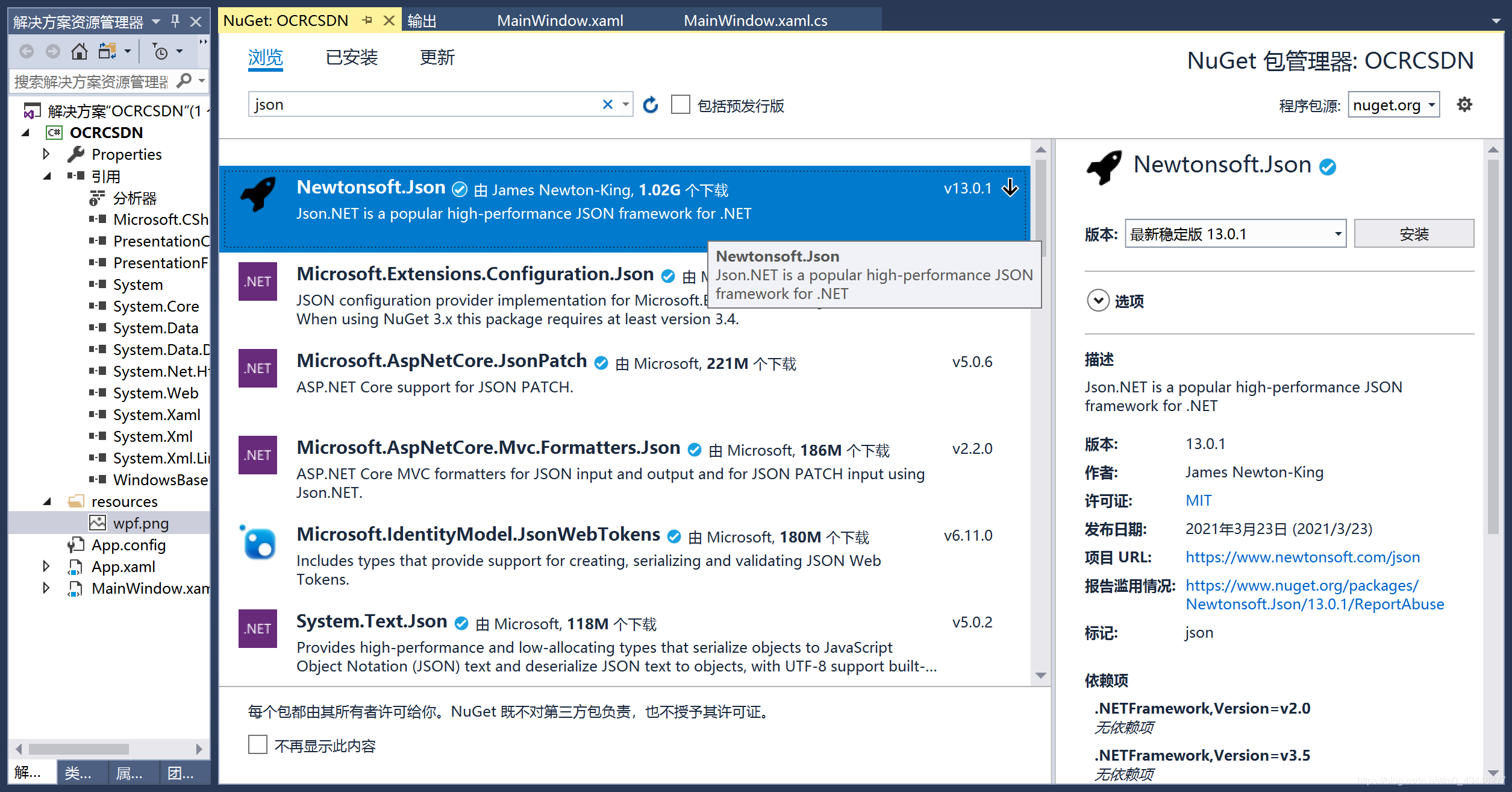Image resolution: width=1512 pixels, height=792 pixels.
Task: Click the System.Text.Json .NET icon
Action: pos(258,629)
